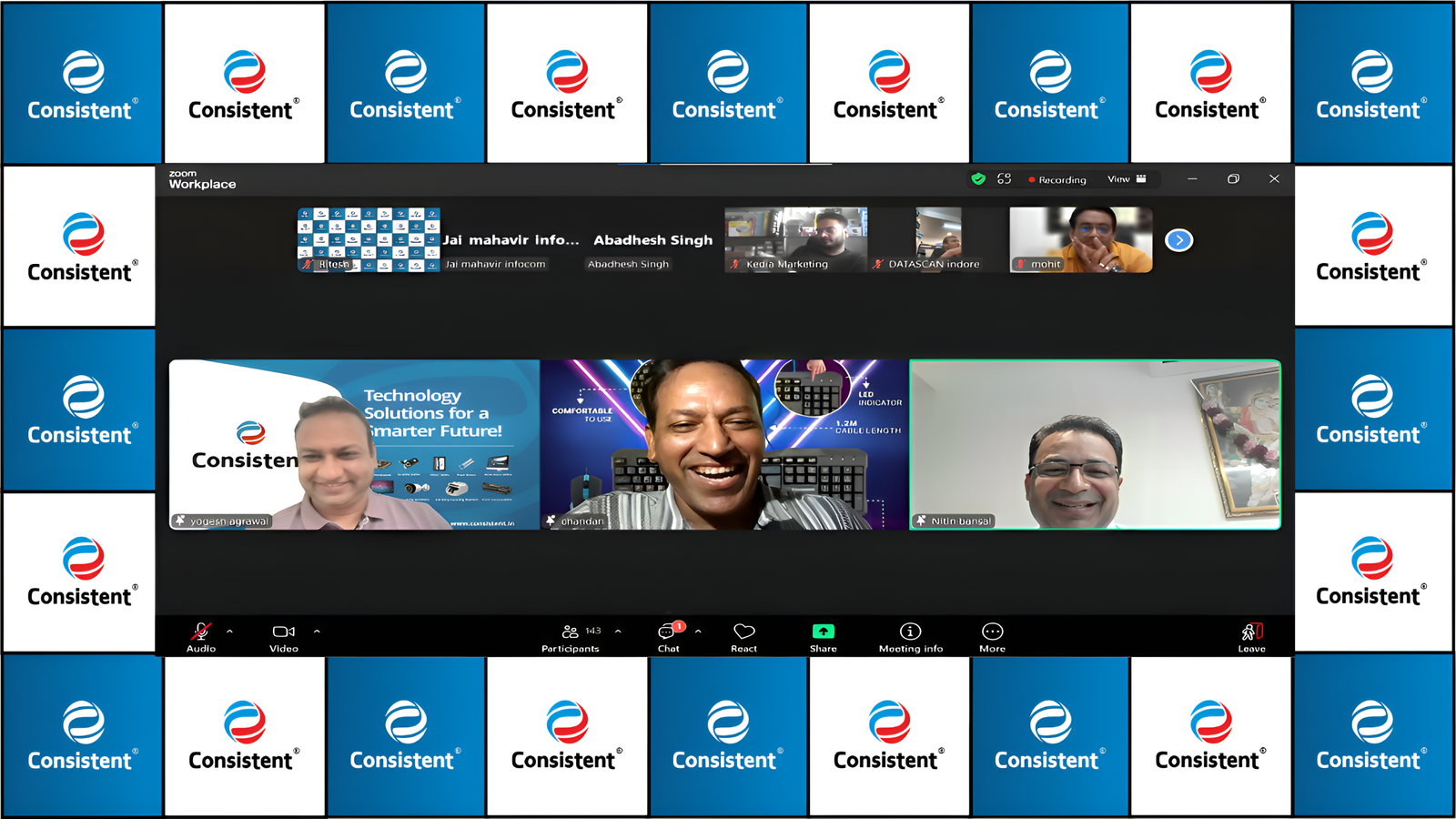Expand the audio options caret
The height and width of the screenshot is (819, 1456).
(x=229, y=631)
